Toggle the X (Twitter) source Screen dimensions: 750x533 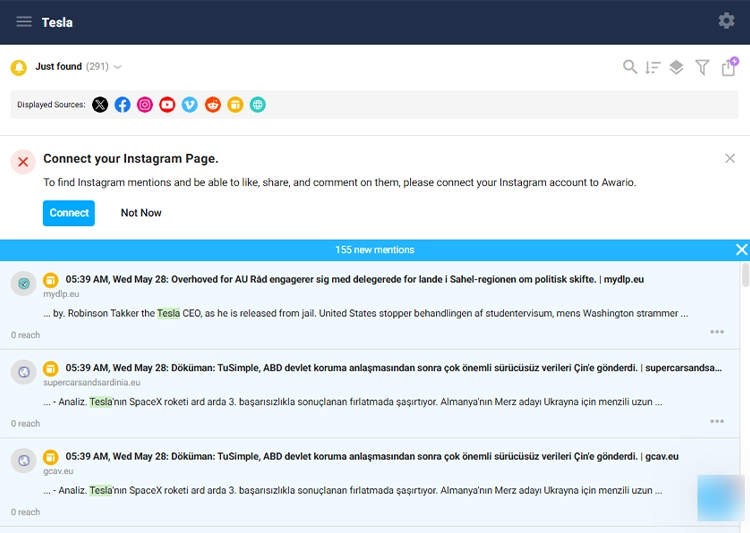tap(100, 105)
